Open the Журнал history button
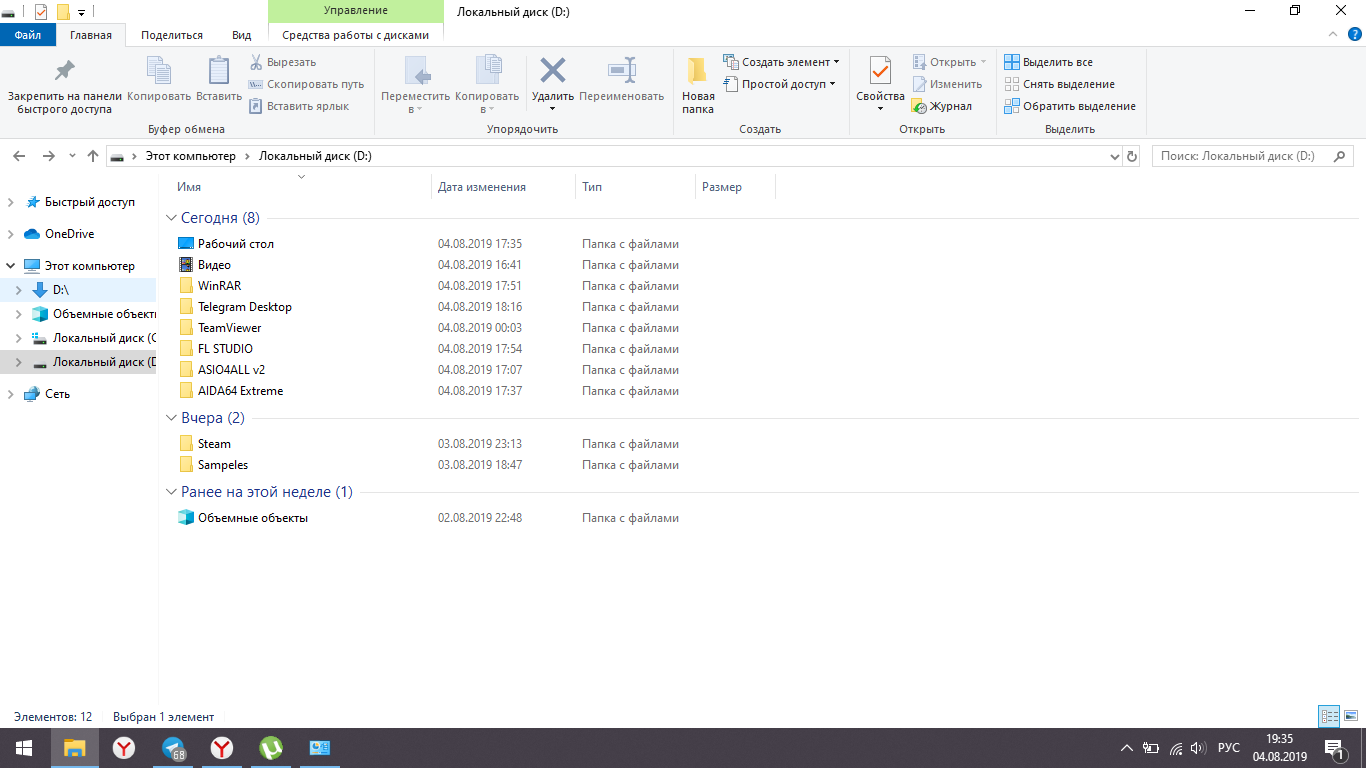Screen dimensions: 1366x768 tap(942, 106)
